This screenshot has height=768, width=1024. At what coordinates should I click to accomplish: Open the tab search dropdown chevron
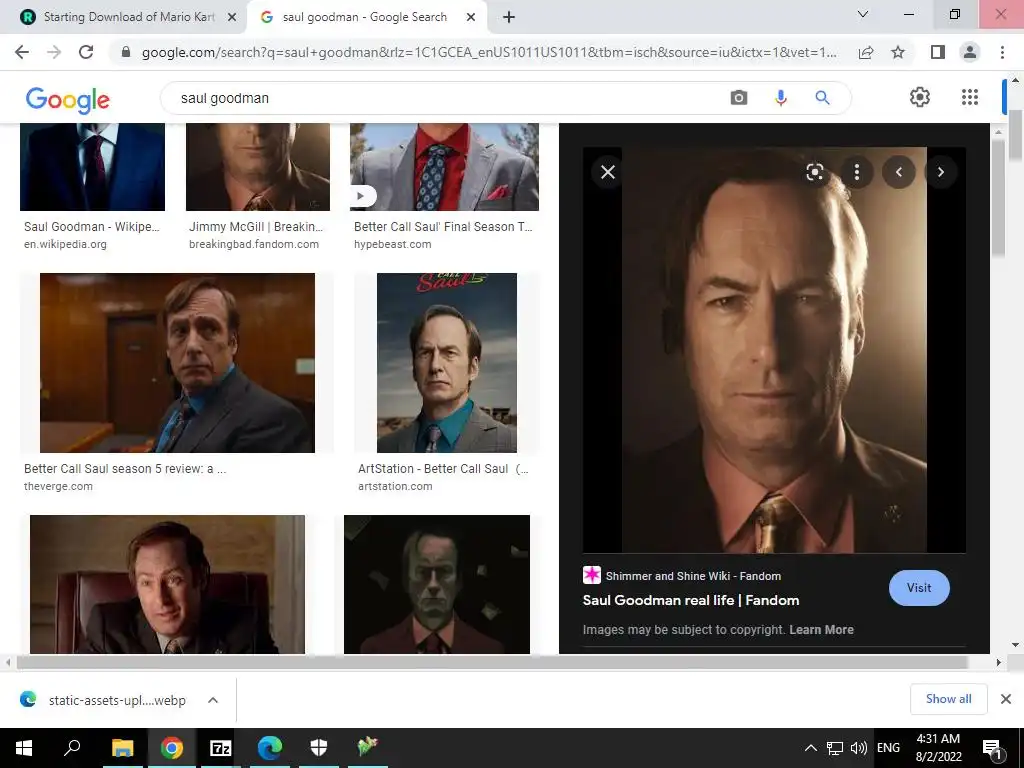(x=863, y=14)
